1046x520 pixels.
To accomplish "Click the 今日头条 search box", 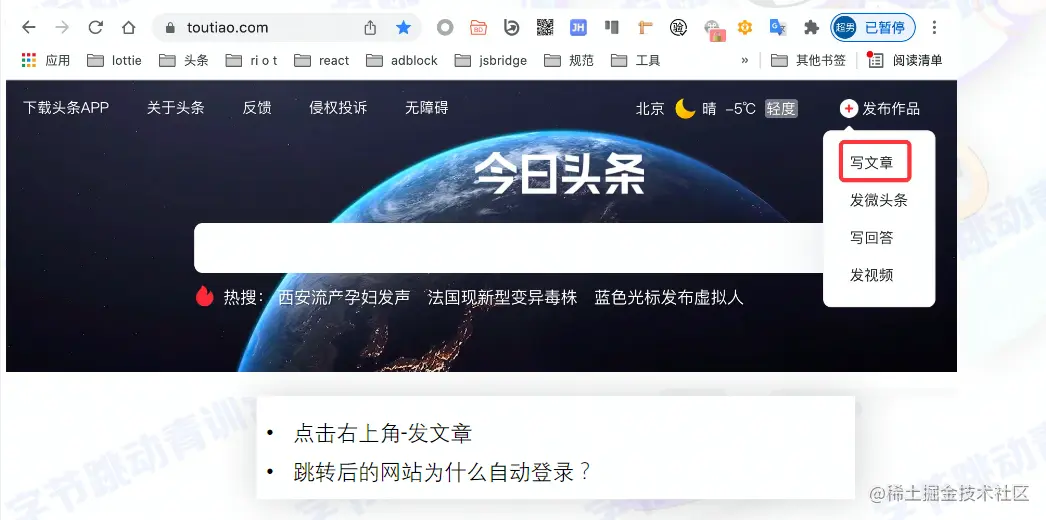I will [510, 248].
